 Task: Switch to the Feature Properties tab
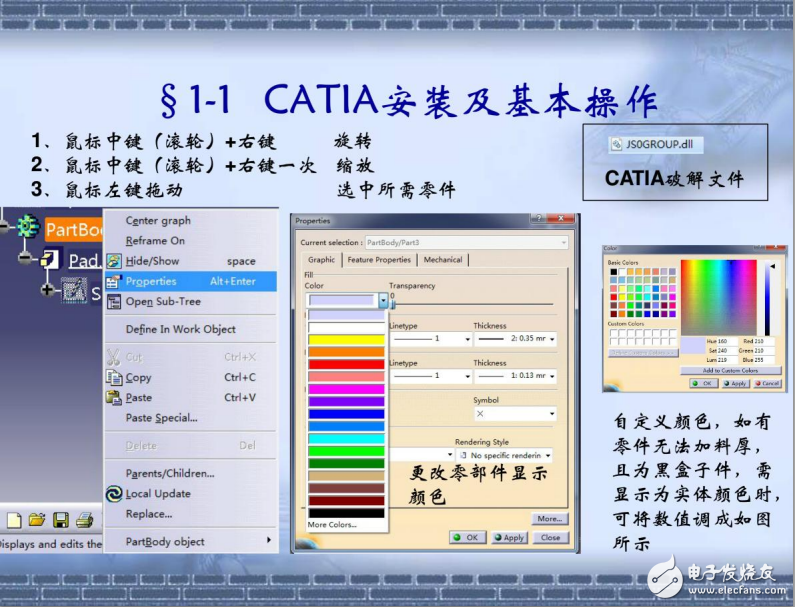[379, 260]
